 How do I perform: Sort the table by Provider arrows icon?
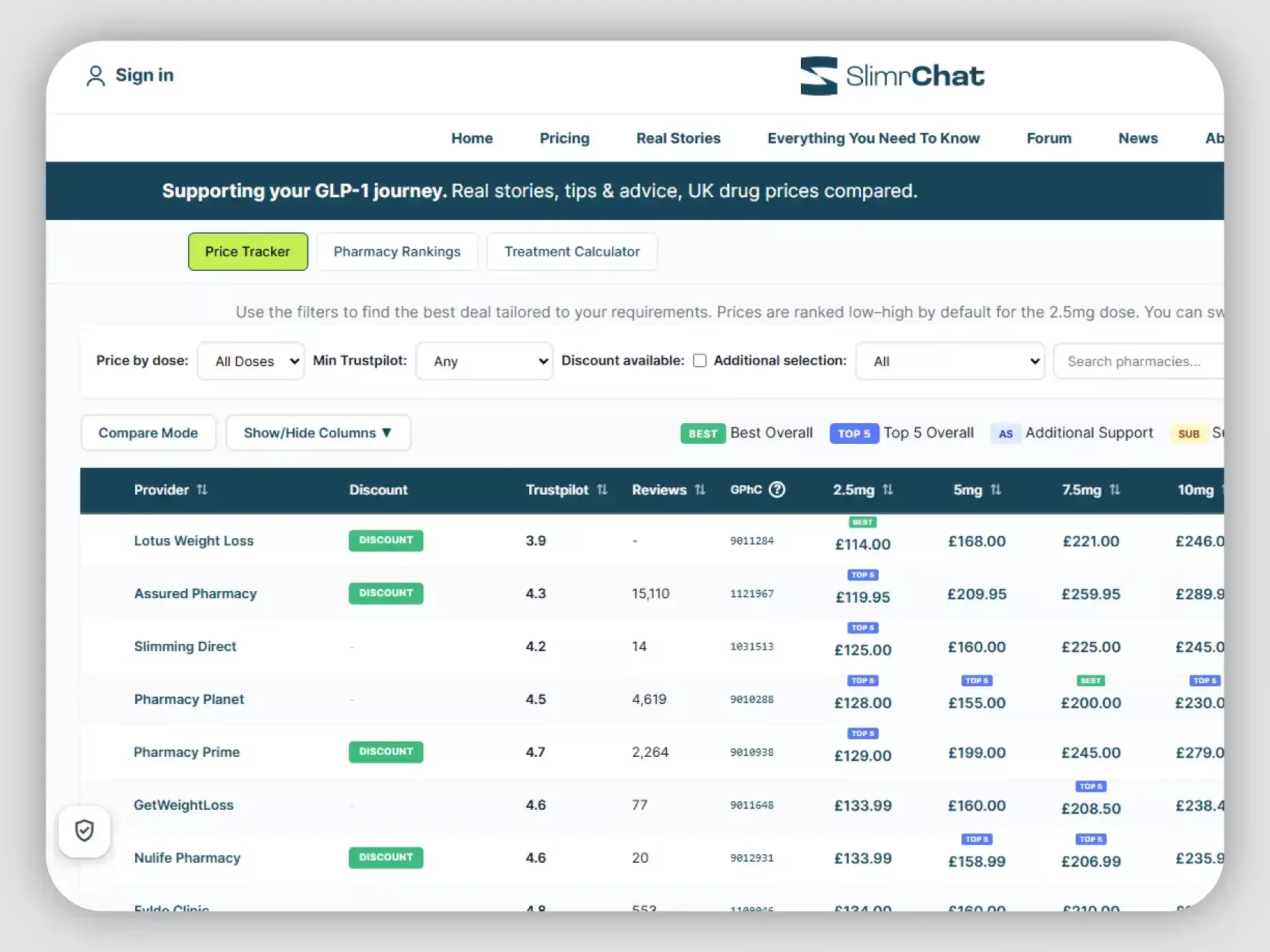202,490
